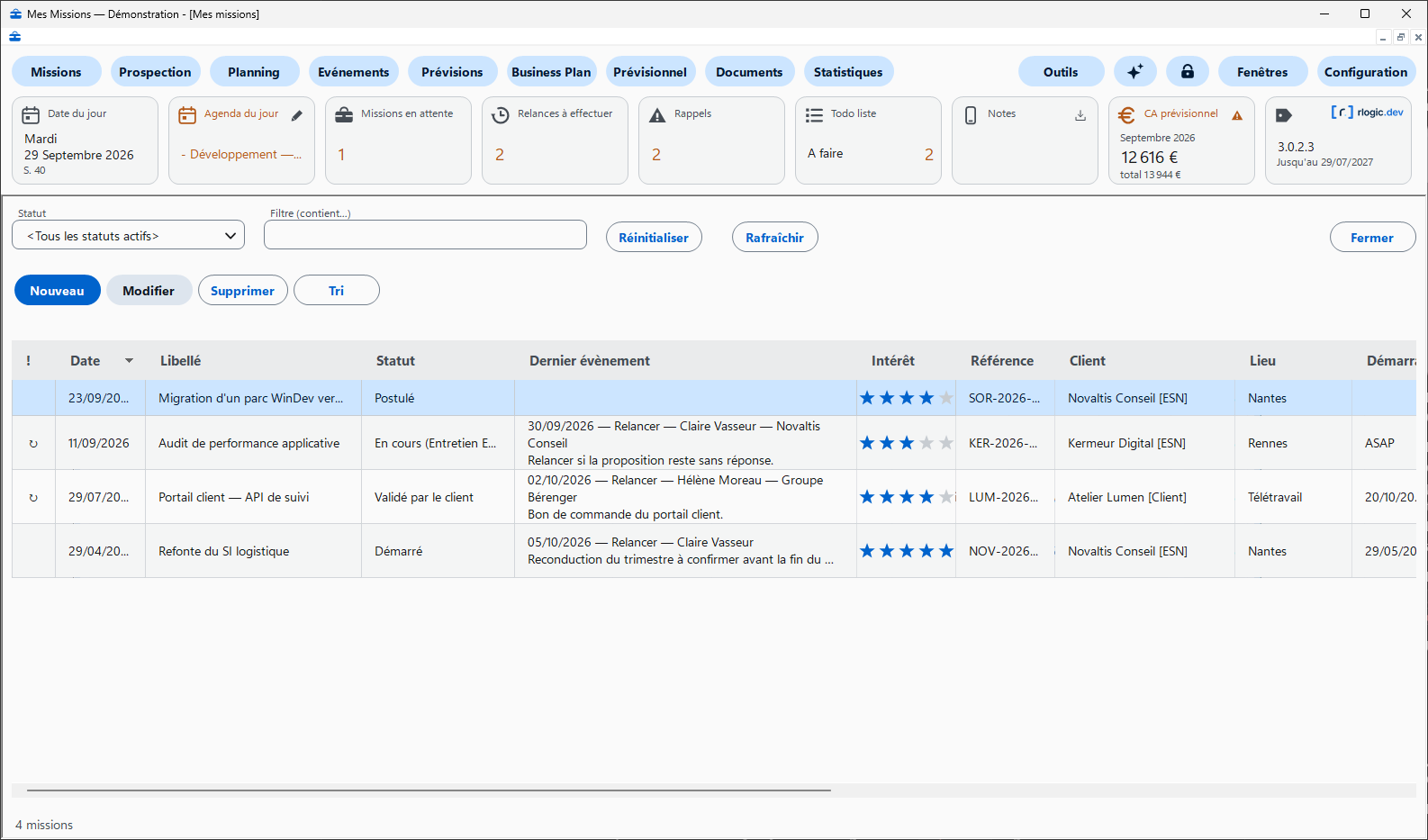Click the Todo liste icon
Viewport: 1428px width, 840px height.
[x=814, y=115]
